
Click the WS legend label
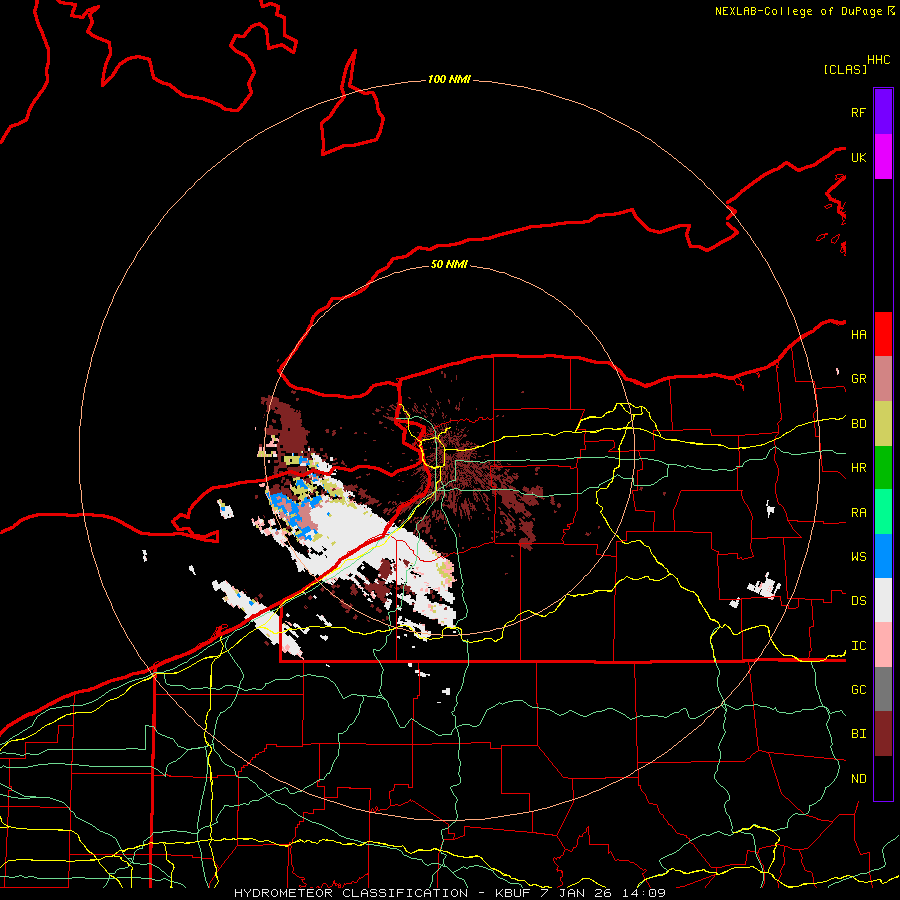pos(858,557)
